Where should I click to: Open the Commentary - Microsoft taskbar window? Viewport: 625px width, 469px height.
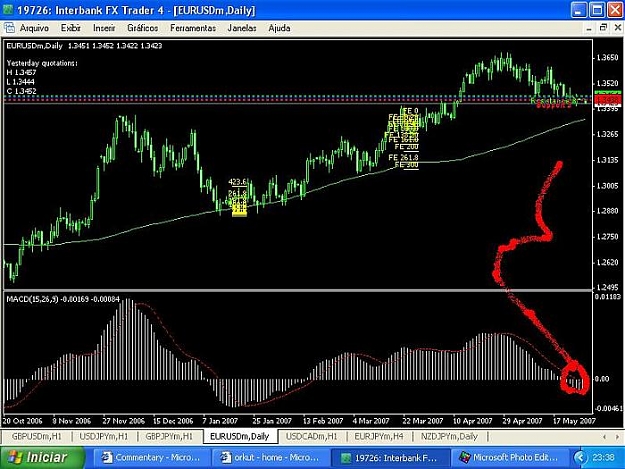[x=151, y=458]
